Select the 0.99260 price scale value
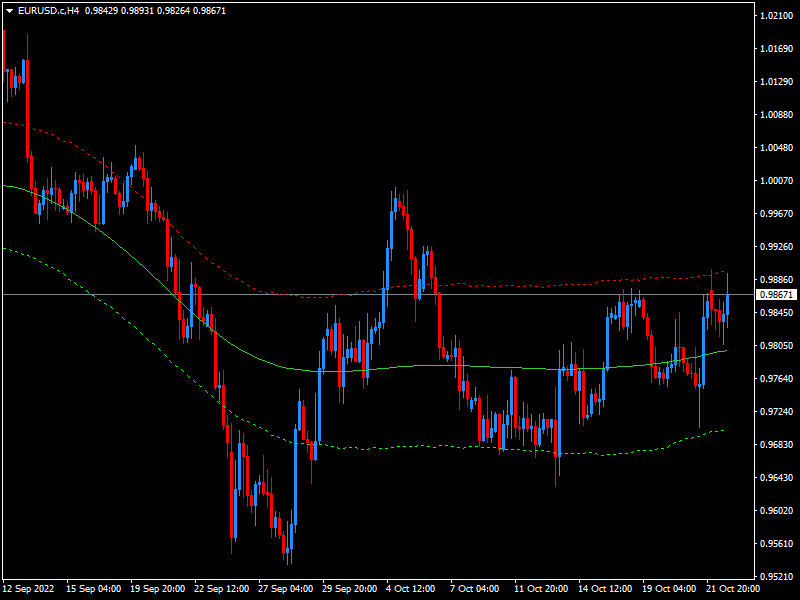800x600 pixels. pos(777,247)
